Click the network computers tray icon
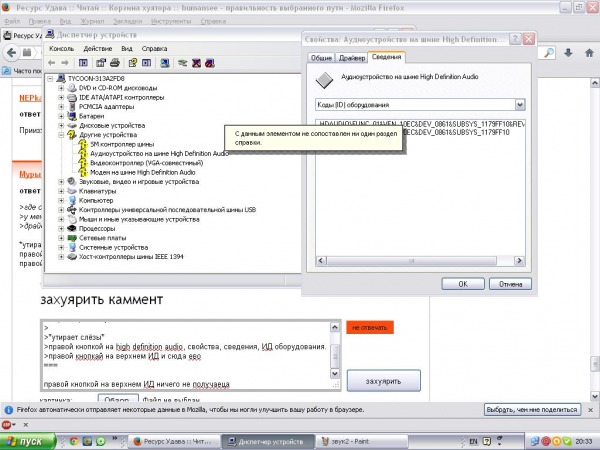The image size is (600, 450). [535, 442]
